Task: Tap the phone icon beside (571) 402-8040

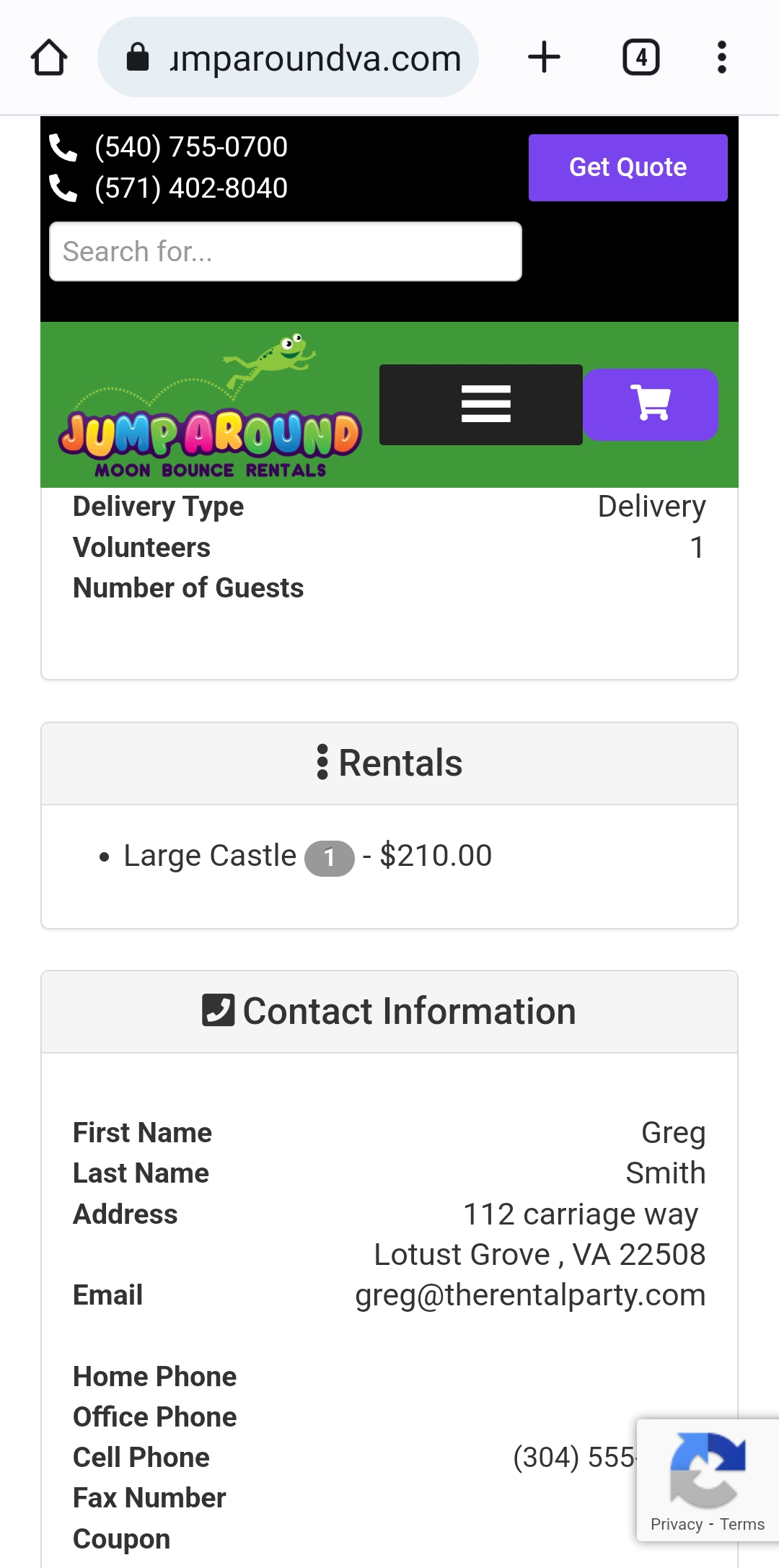Action: (63, 188)
